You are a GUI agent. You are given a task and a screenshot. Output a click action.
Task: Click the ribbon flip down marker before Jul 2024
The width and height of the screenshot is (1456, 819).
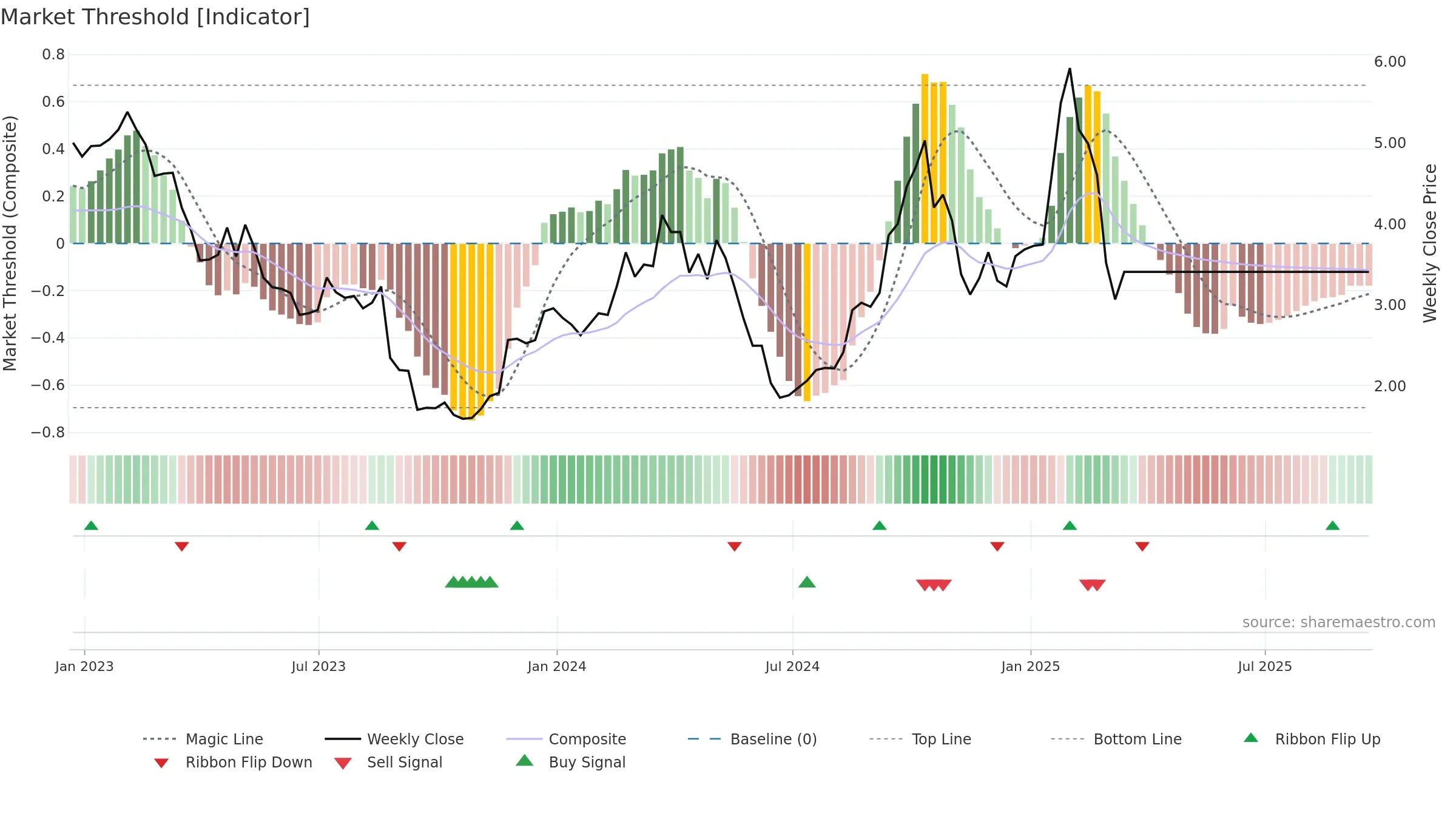tap(734, 547)
